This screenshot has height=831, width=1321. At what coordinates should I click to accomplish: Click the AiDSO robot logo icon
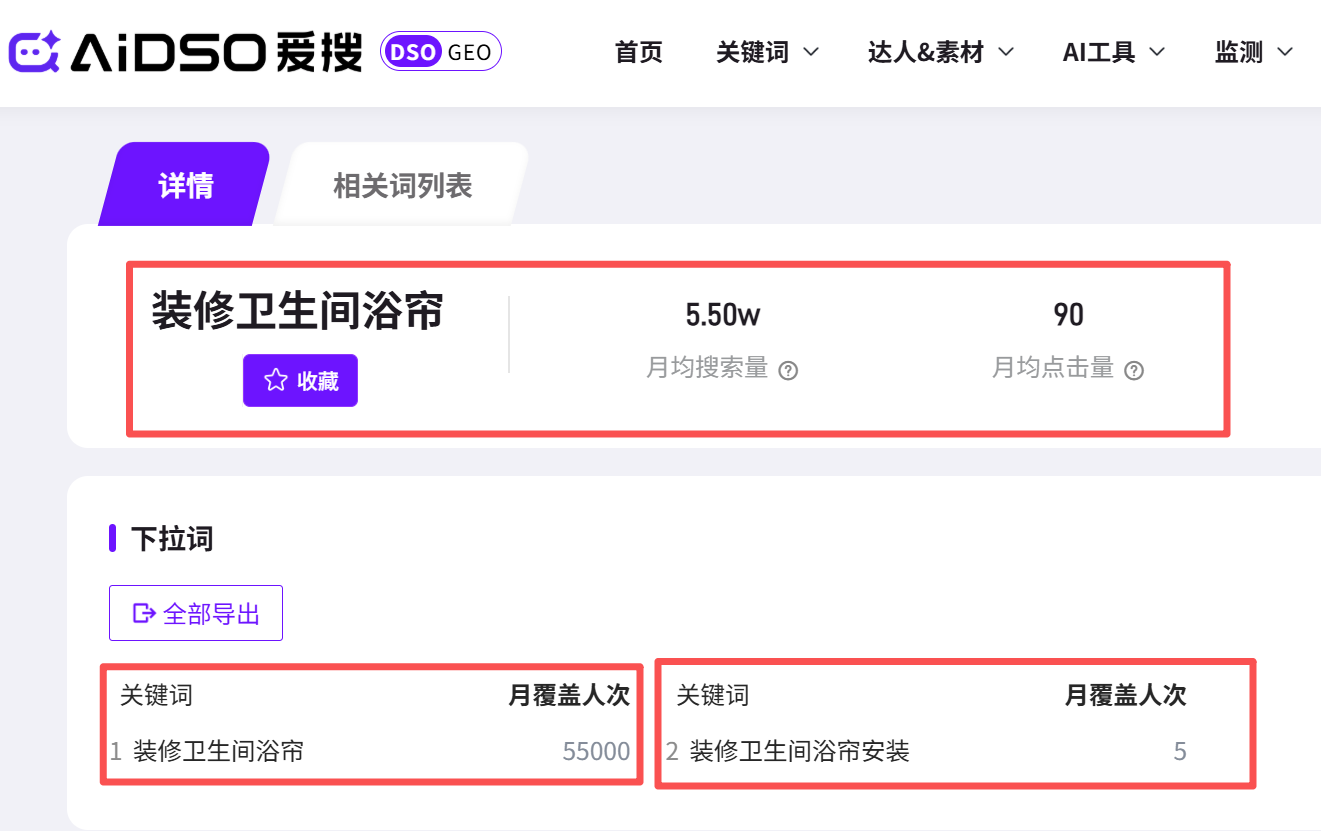[x=34, y=52]
